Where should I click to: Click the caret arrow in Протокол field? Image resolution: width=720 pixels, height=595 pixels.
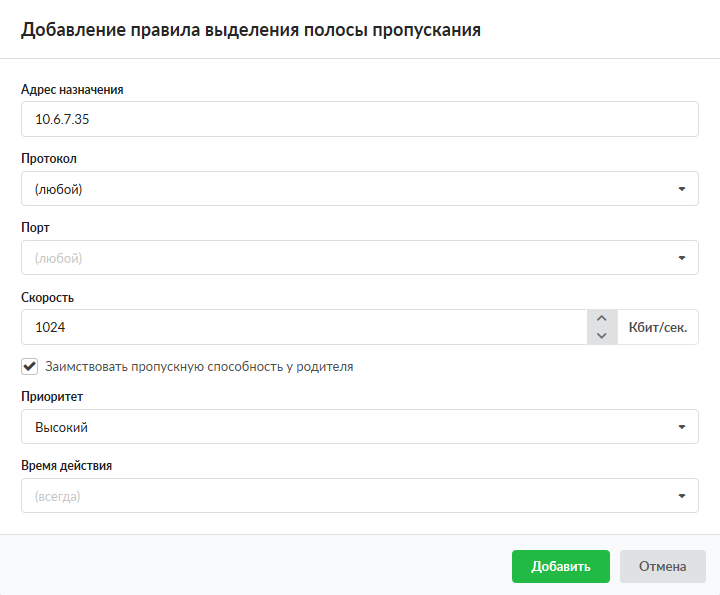(x=681, y=189)
